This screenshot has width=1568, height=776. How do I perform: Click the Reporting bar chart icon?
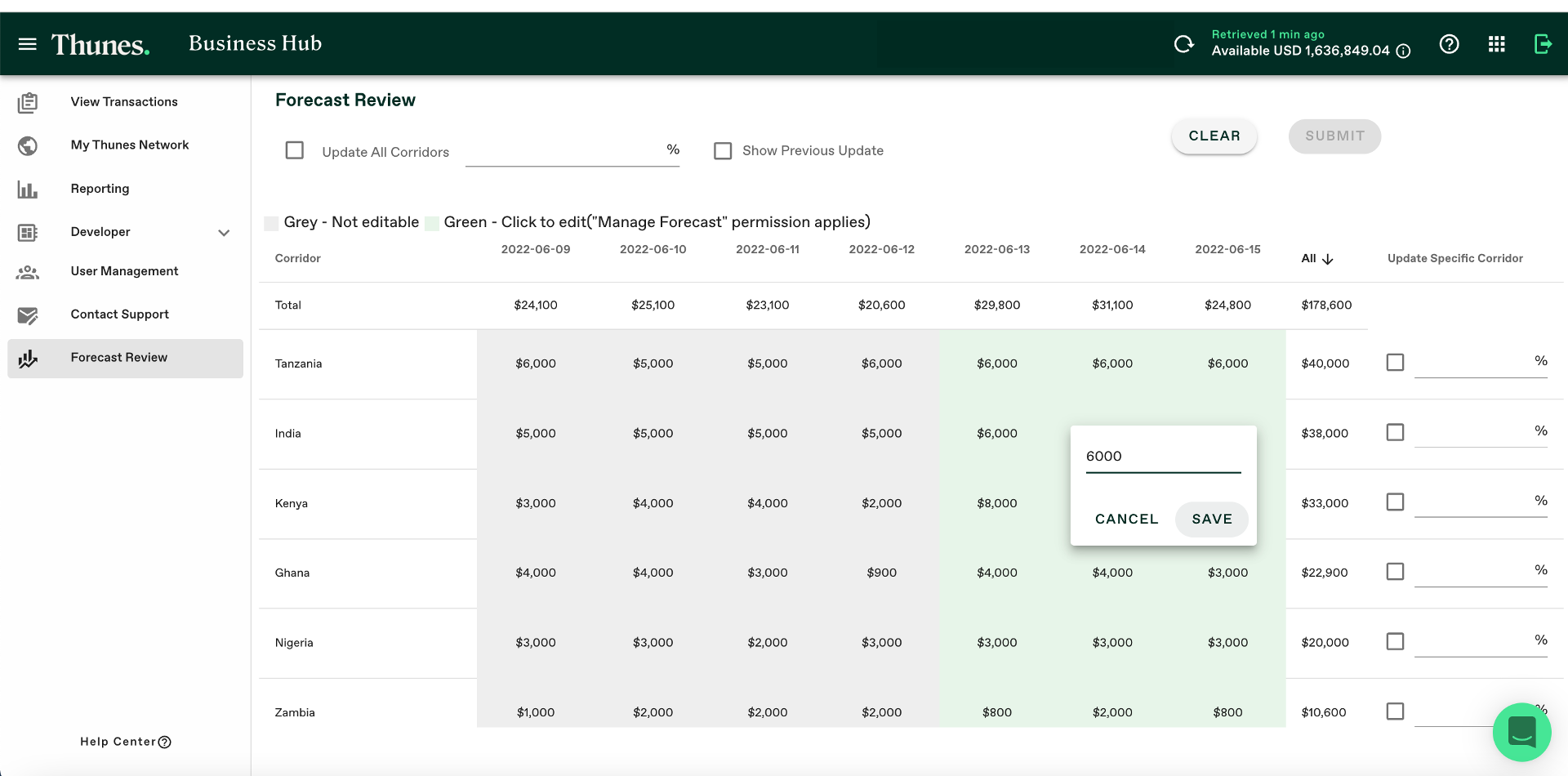29,190
